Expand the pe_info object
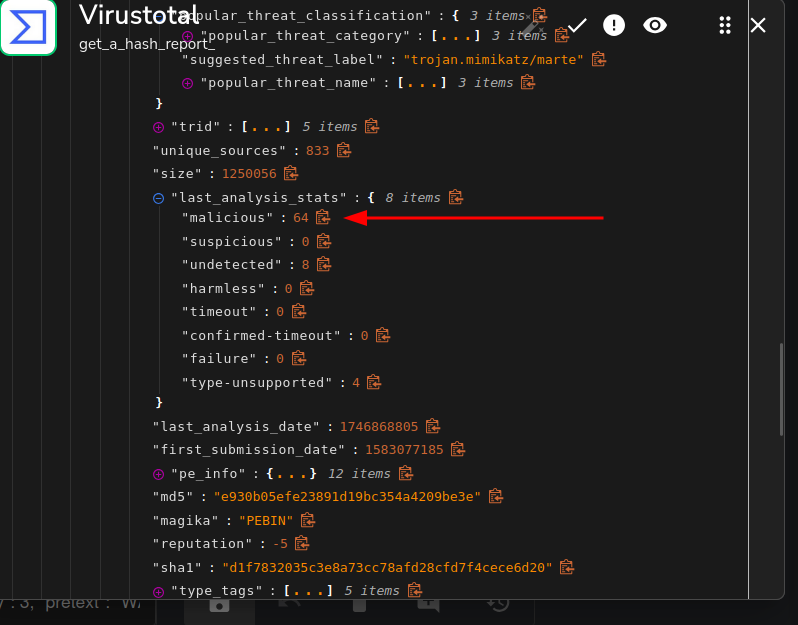The height and width of the screenshot is (625, 798). click(x=158, y=473)
